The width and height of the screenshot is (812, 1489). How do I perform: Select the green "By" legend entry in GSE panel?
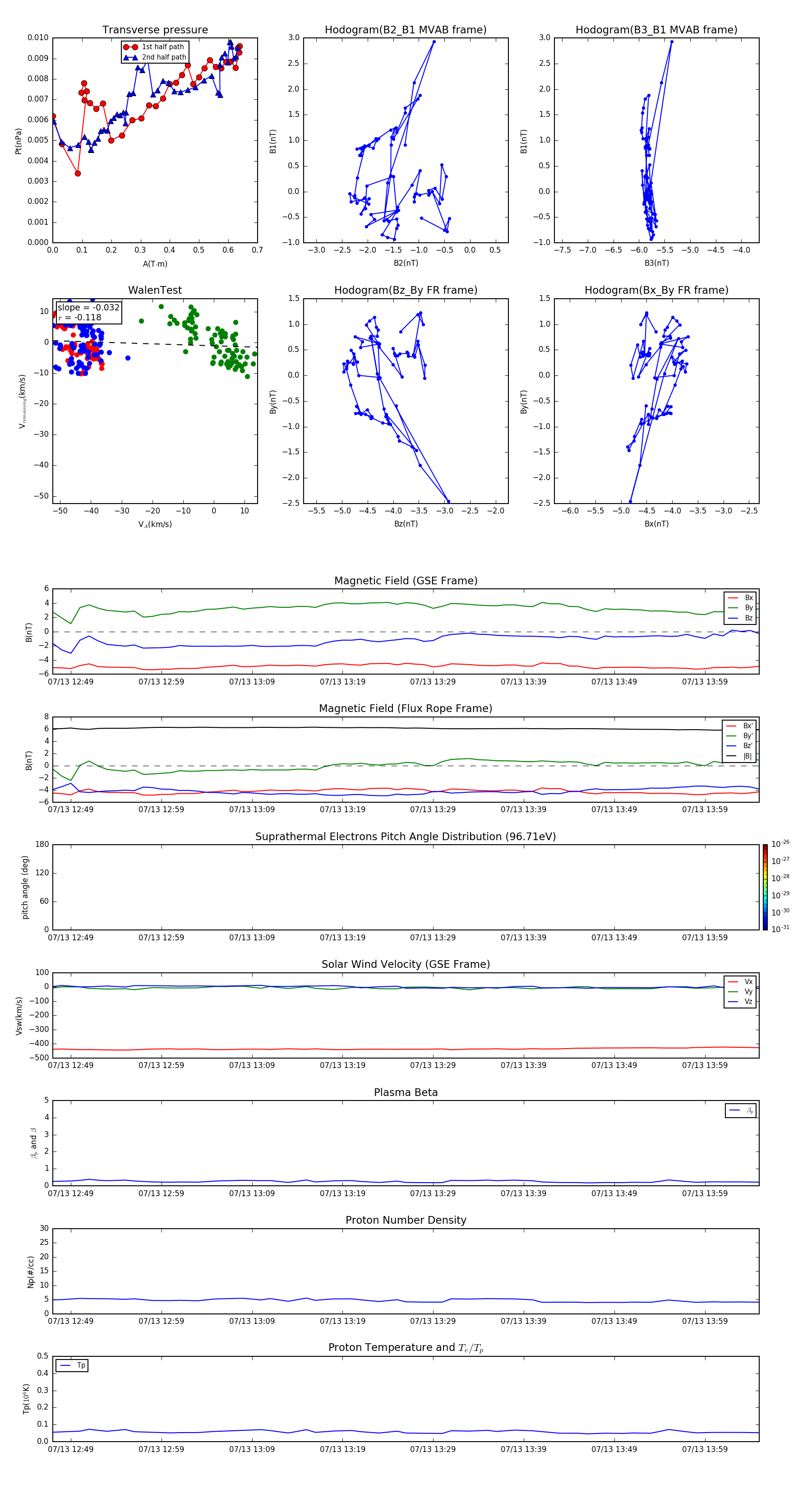(x=740, y=607)
